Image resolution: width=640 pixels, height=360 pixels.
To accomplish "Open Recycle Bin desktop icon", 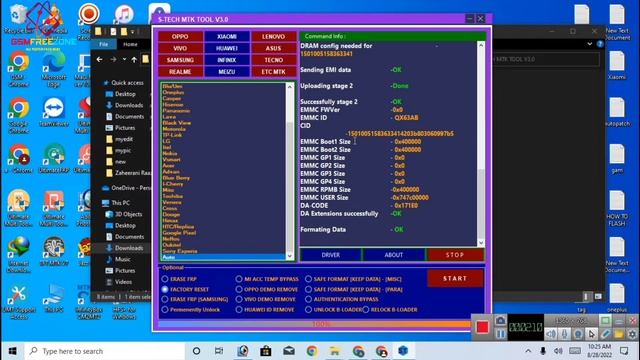I will tap(18, 19).
